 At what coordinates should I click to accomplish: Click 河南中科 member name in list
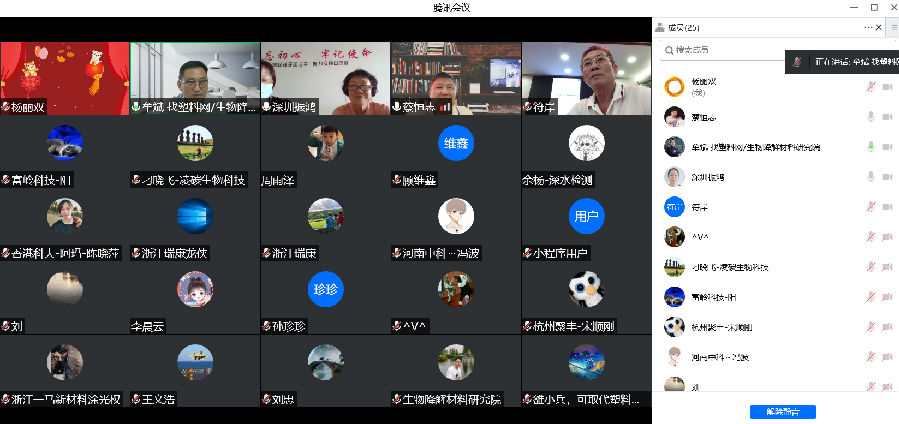tap(720, 358)
